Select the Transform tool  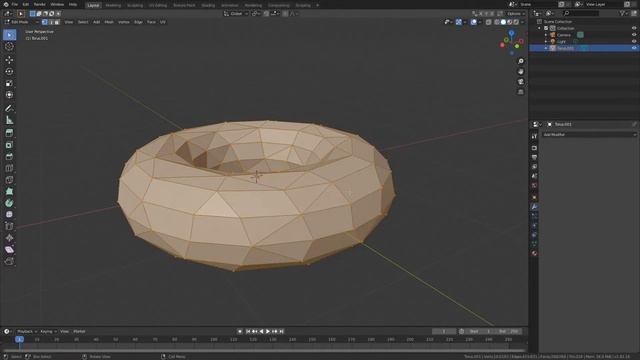[x=9, y=95]
